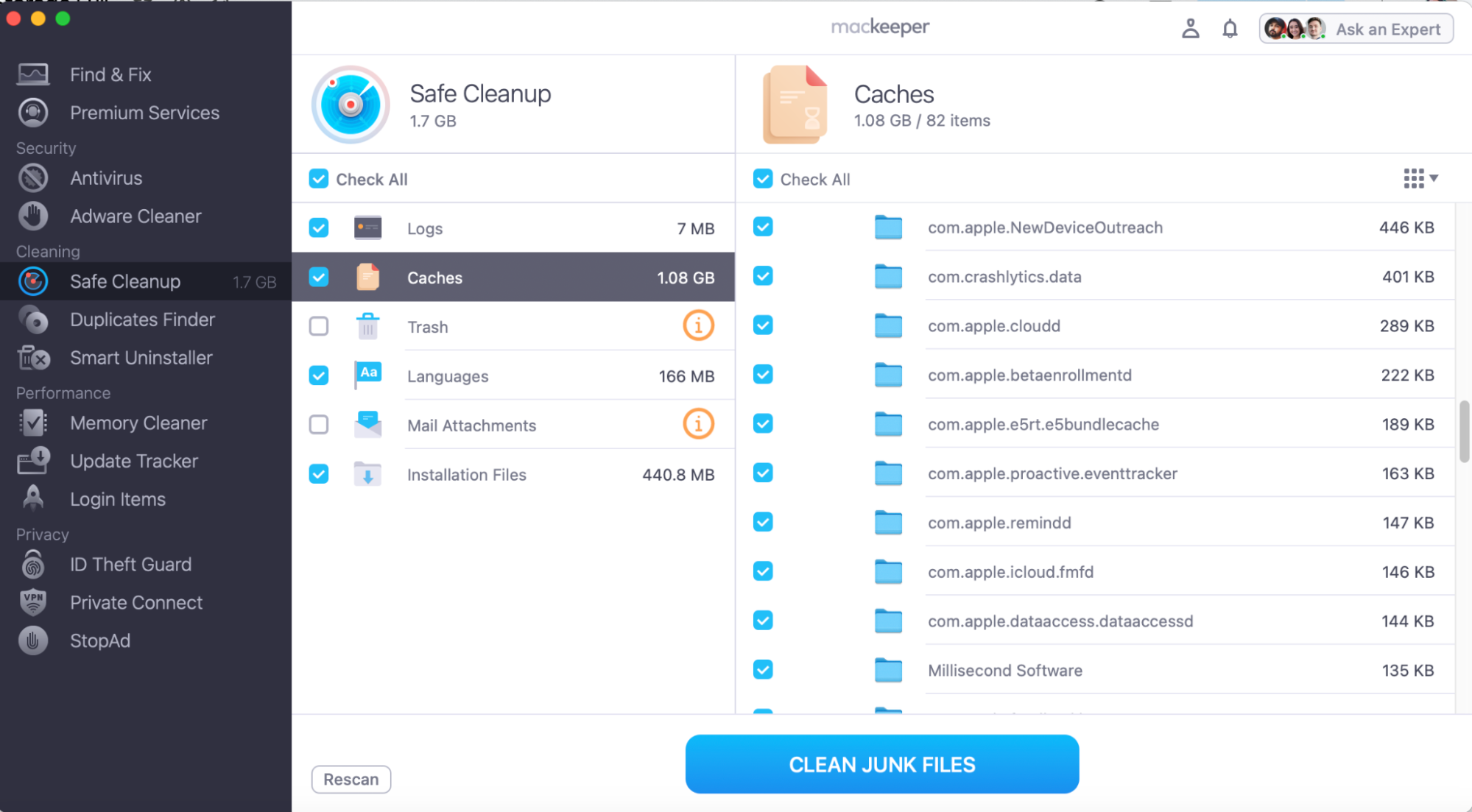This screenshot has width=1472, height=812.
Task: Uncheck the Logs checkbox
Action: pos(319,227)
